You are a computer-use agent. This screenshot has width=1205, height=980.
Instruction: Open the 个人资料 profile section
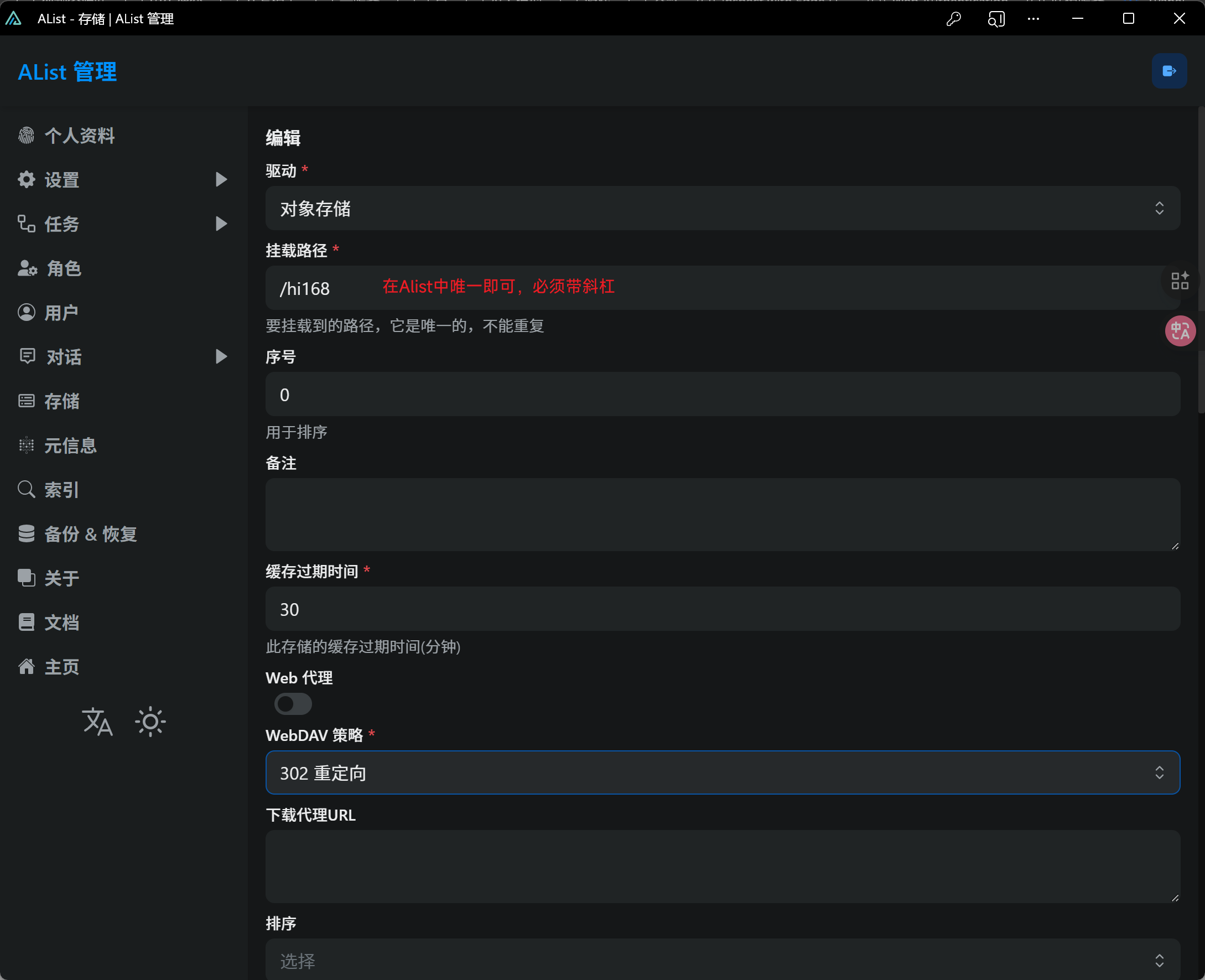(x=80, y=136)
